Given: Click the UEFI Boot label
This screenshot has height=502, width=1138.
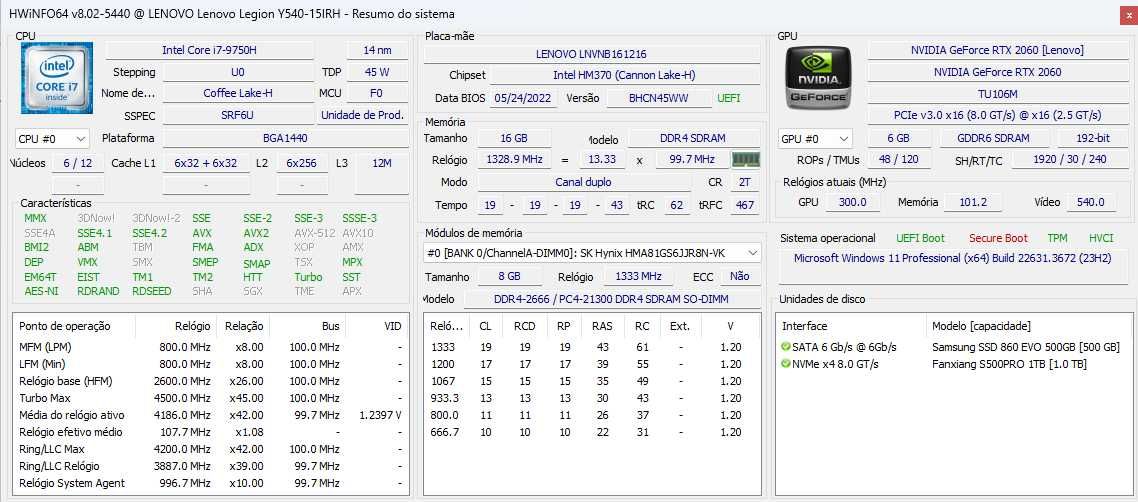Looking at the screenshot, I should [x=920, y=238].
